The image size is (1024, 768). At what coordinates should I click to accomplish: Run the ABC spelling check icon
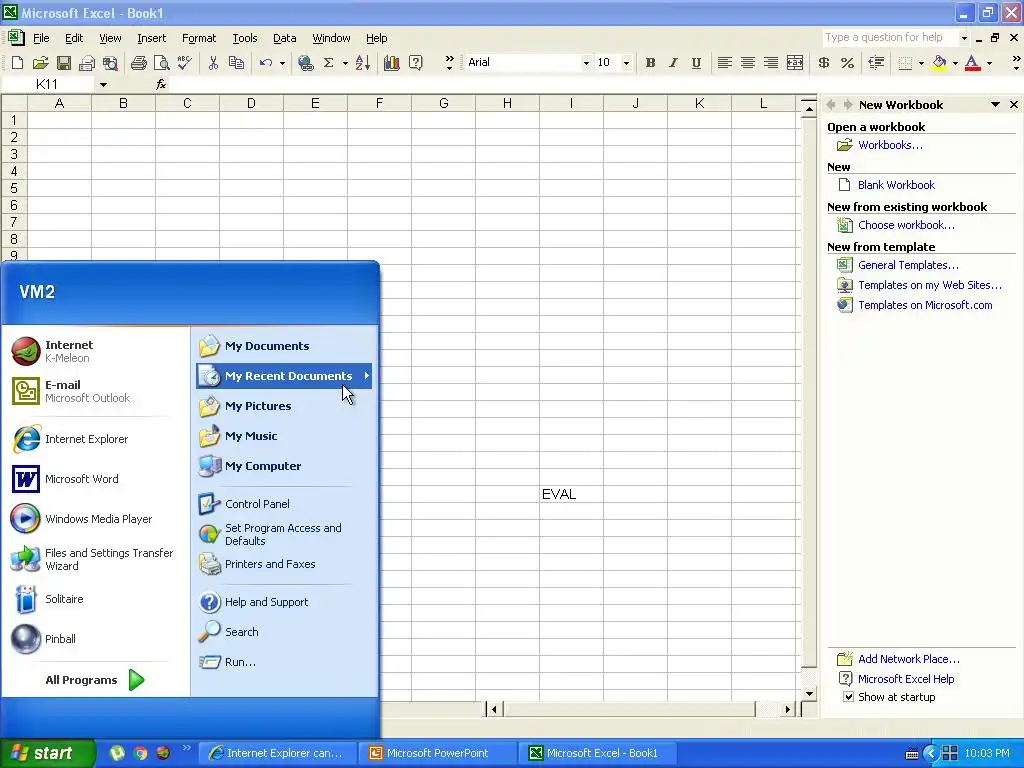click(x=185, y=63)
